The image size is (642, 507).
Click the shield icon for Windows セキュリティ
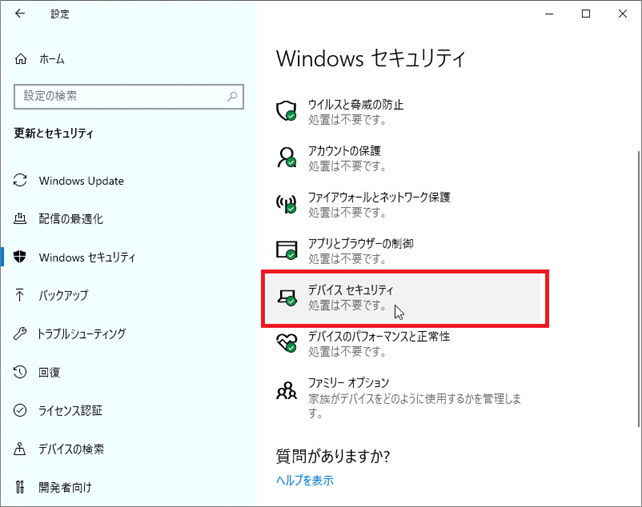click(x=20, y=257)
